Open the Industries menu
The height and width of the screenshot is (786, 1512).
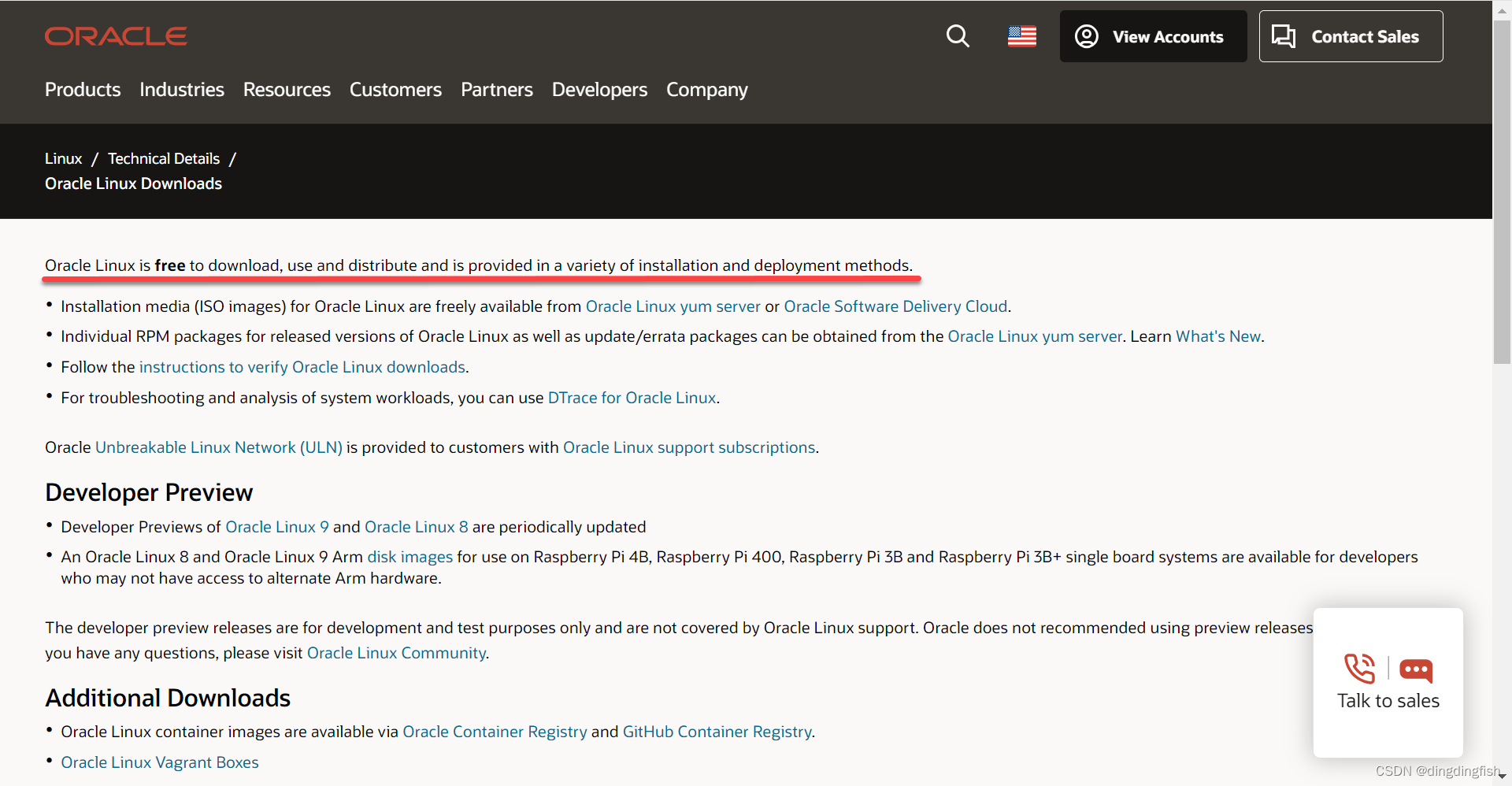182,90
